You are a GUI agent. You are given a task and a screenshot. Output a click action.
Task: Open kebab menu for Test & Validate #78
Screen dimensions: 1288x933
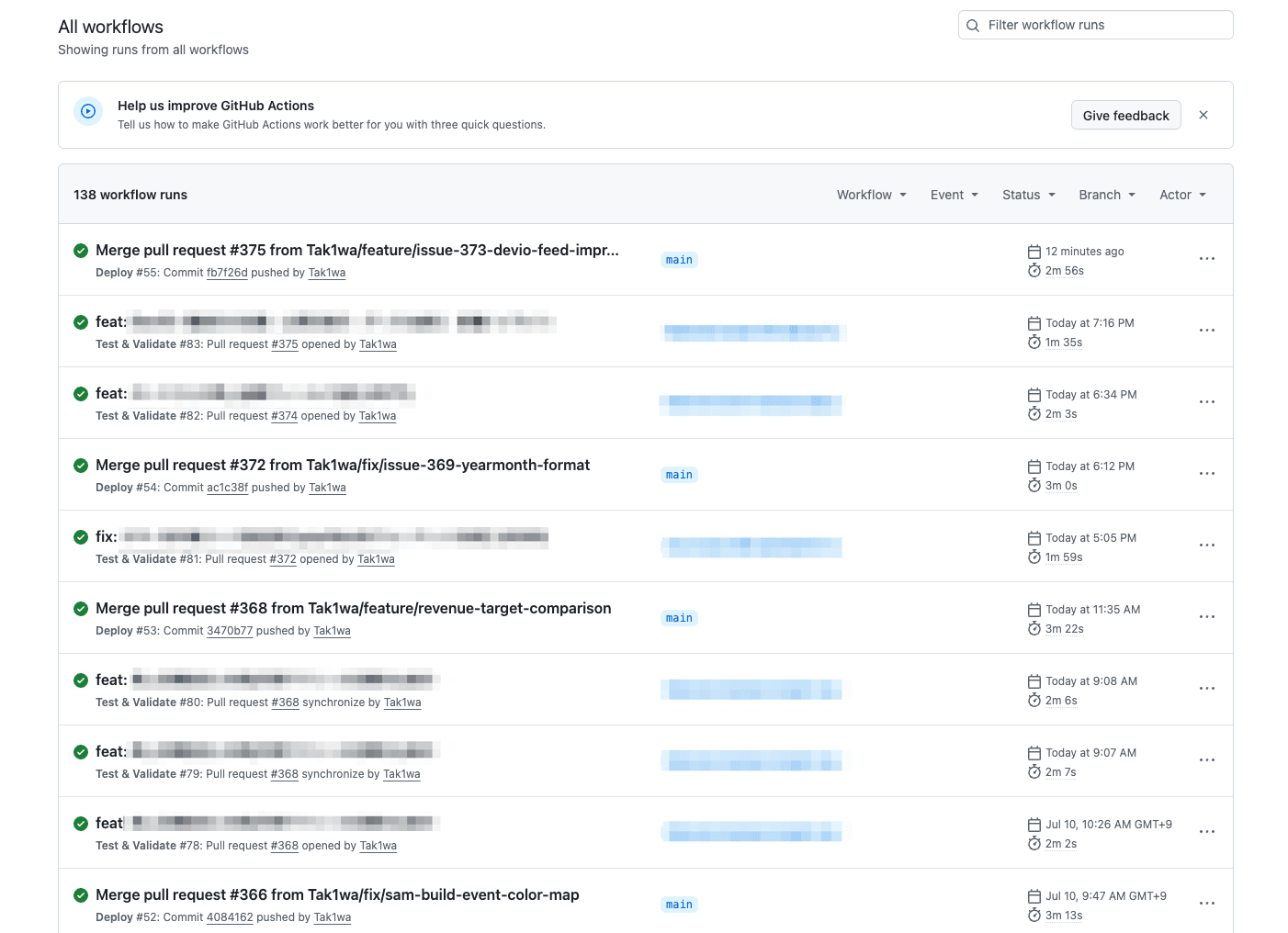point(1207,832)
